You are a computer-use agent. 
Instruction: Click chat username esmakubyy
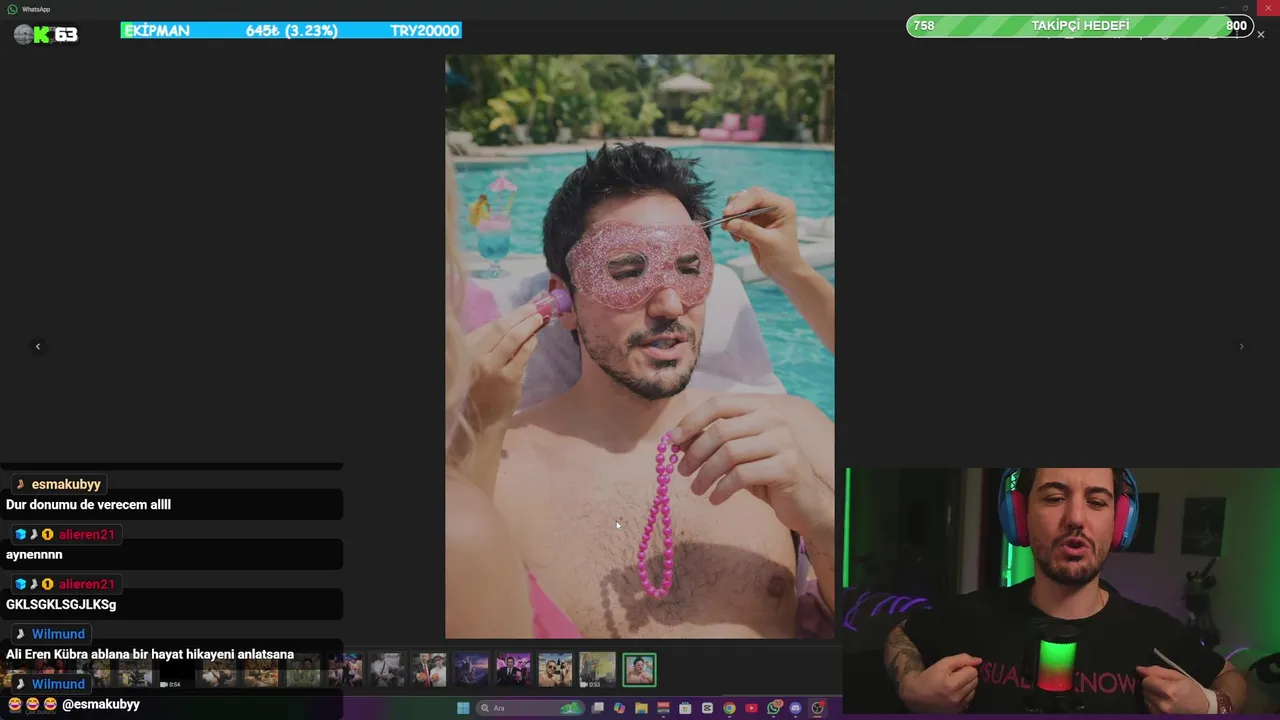coord(66,484)
